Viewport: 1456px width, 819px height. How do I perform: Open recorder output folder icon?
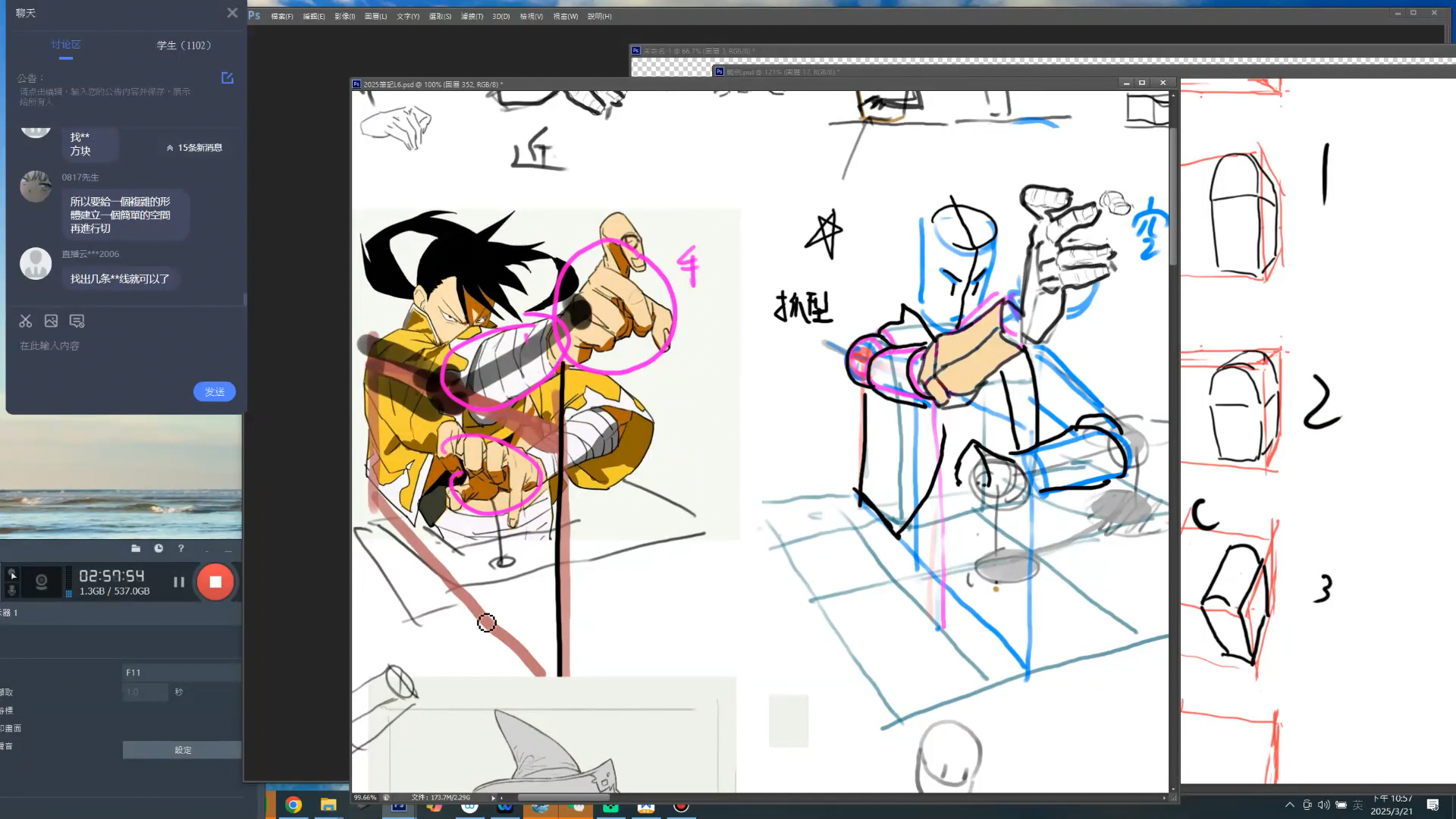pyautogui.click(x=136, y=548)
